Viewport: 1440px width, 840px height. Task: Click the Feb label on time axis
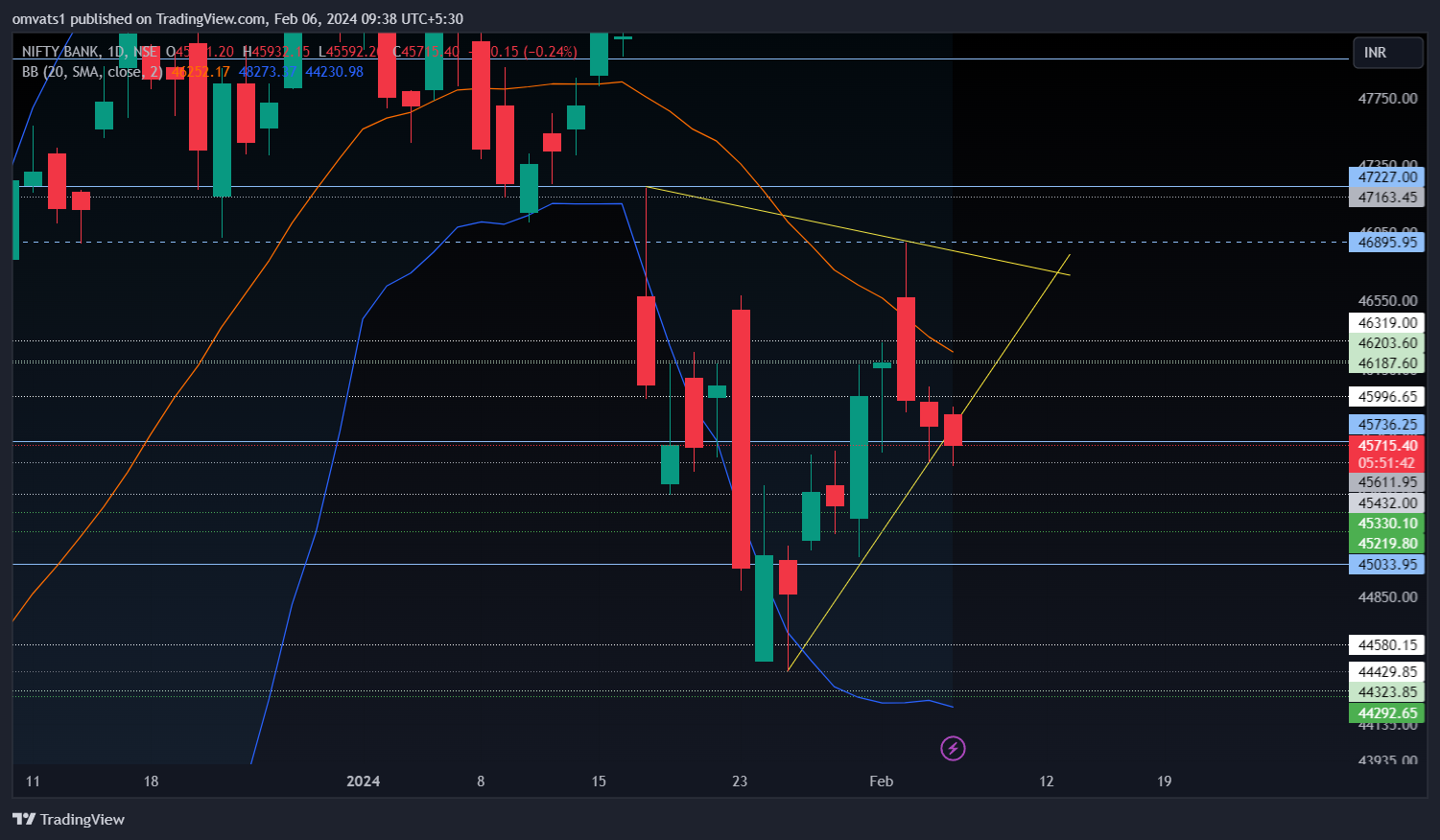pos(881,782)
